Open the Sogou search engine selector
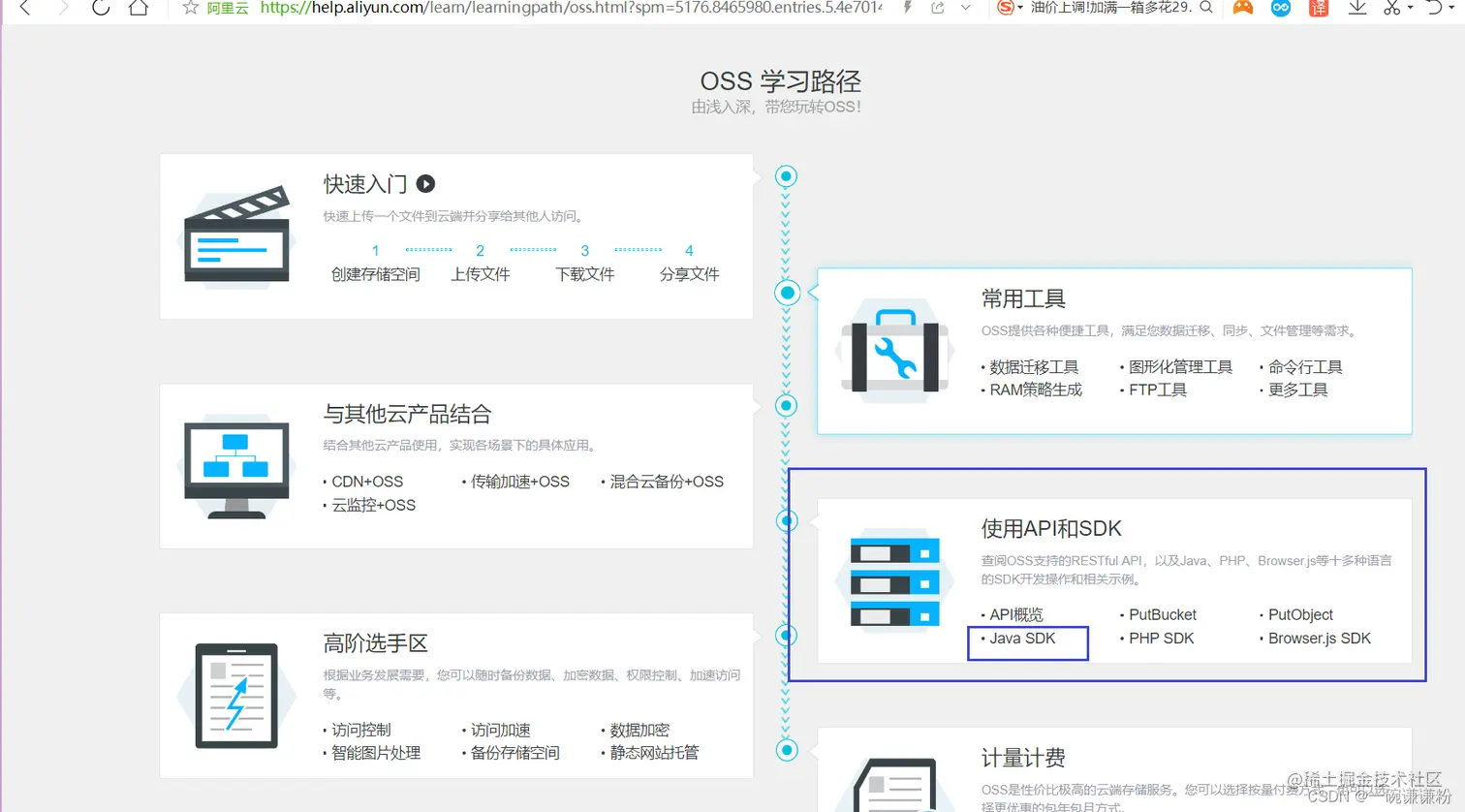Image resolution: width=1465 pixels, height=812 pixels. 1011,8
